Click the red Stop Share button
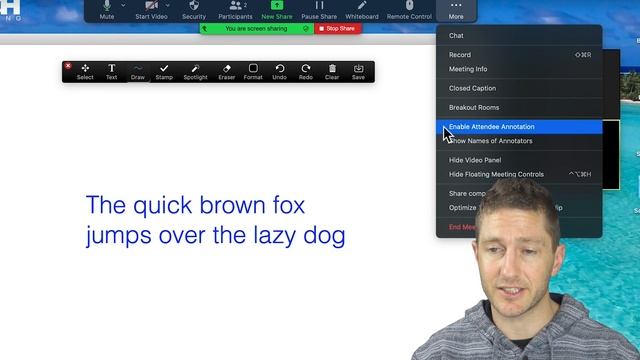 tap(337, 29)
